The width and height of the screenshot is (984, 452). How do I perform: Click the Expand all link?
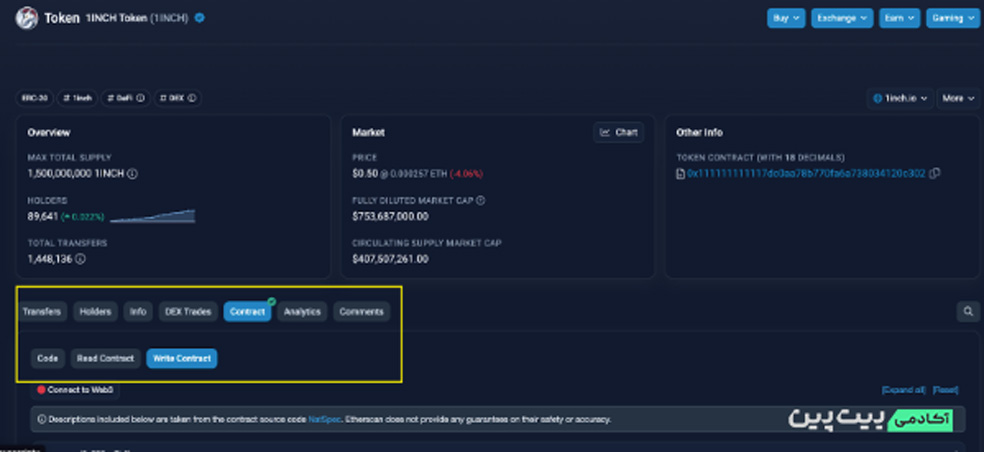point(904,390)
